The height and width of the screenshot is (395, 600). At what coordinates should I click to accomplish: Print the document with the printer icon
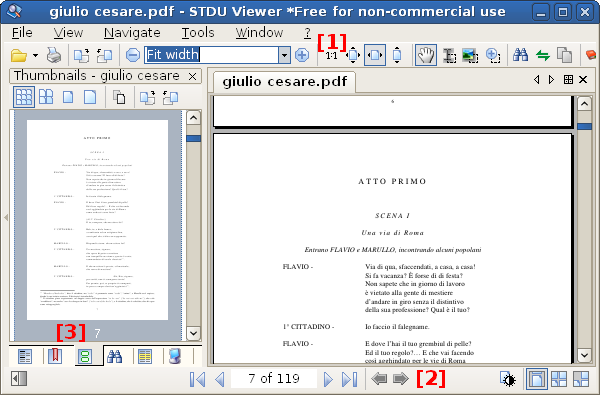tap(54, 55)
